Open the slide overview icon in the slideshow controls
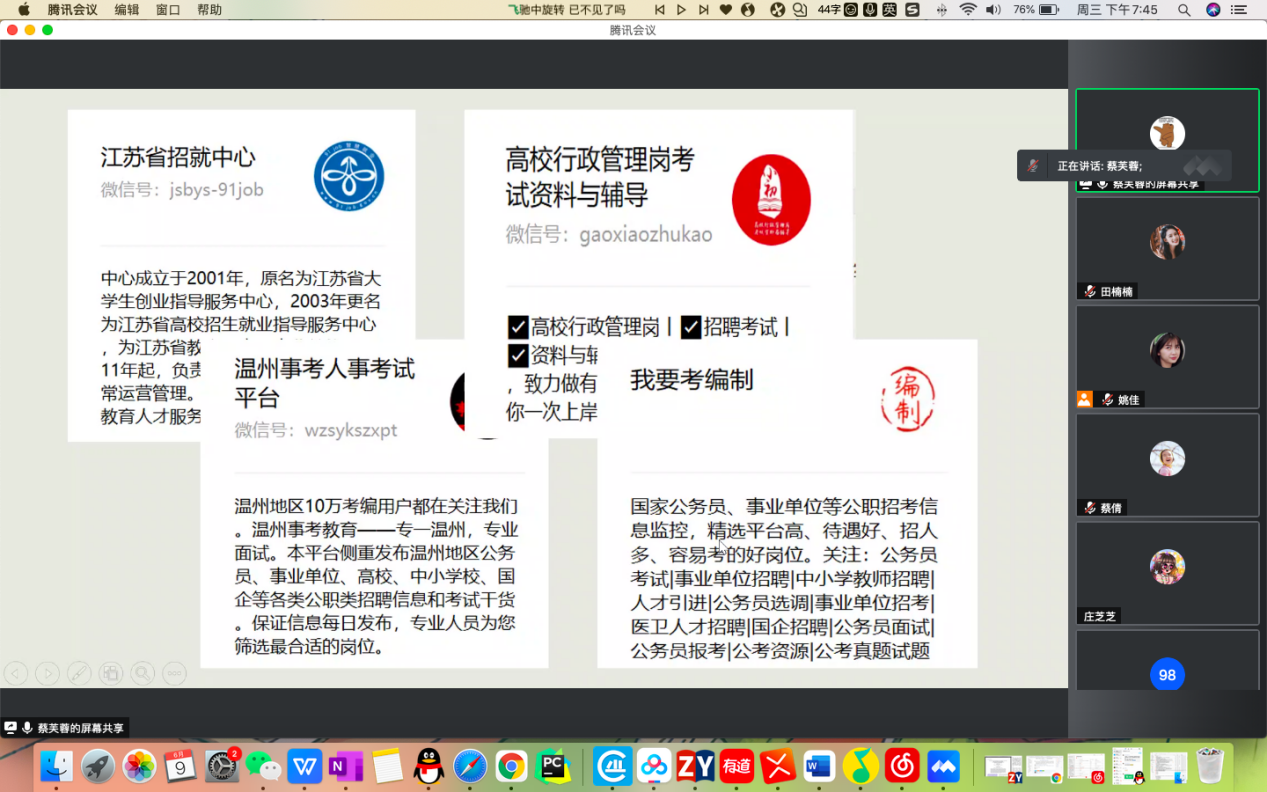The height and width of the screenshot is (792, 1267). [111, 673]
